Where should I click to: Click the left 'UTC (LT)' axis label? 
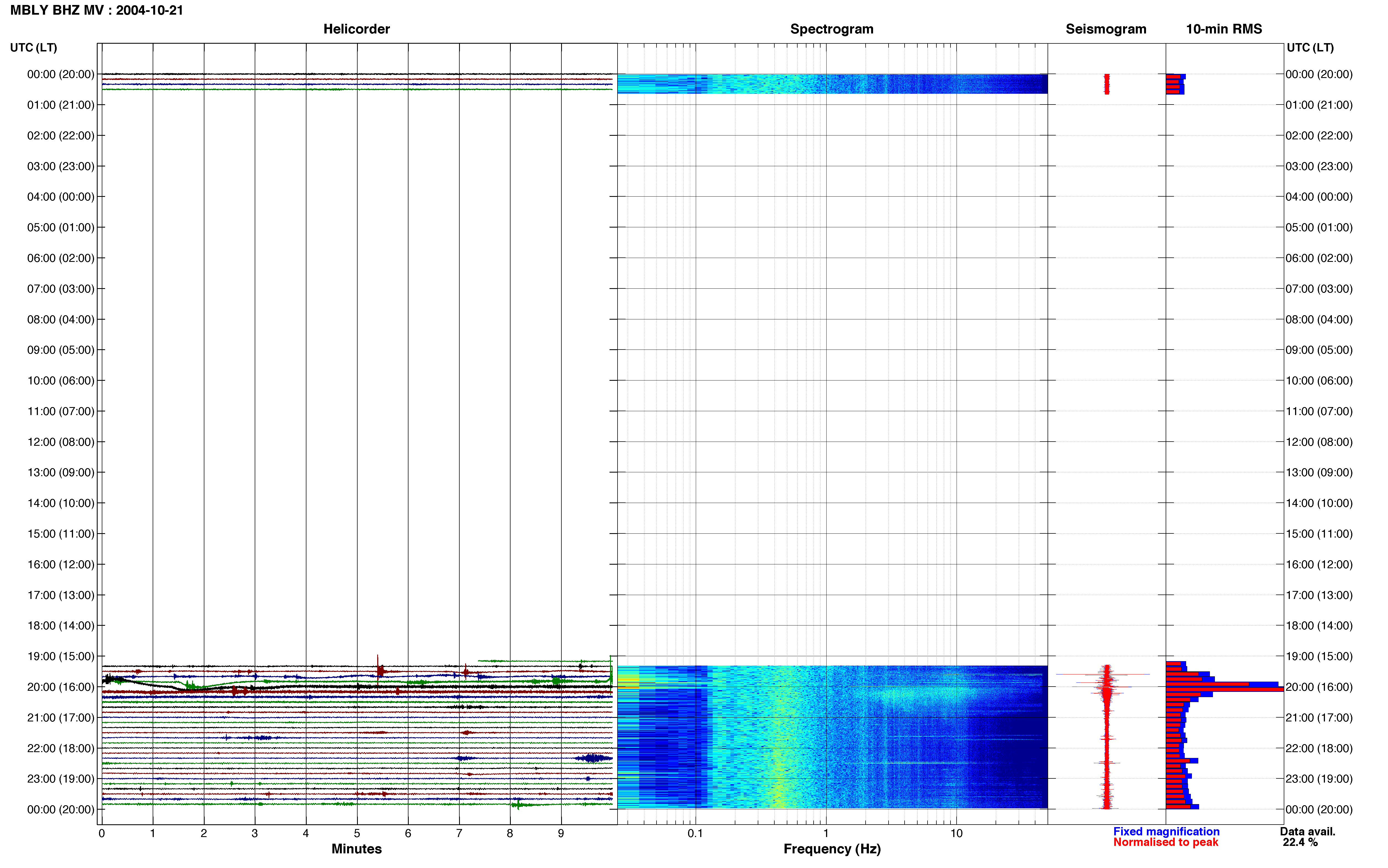click(x=33, y=48)
